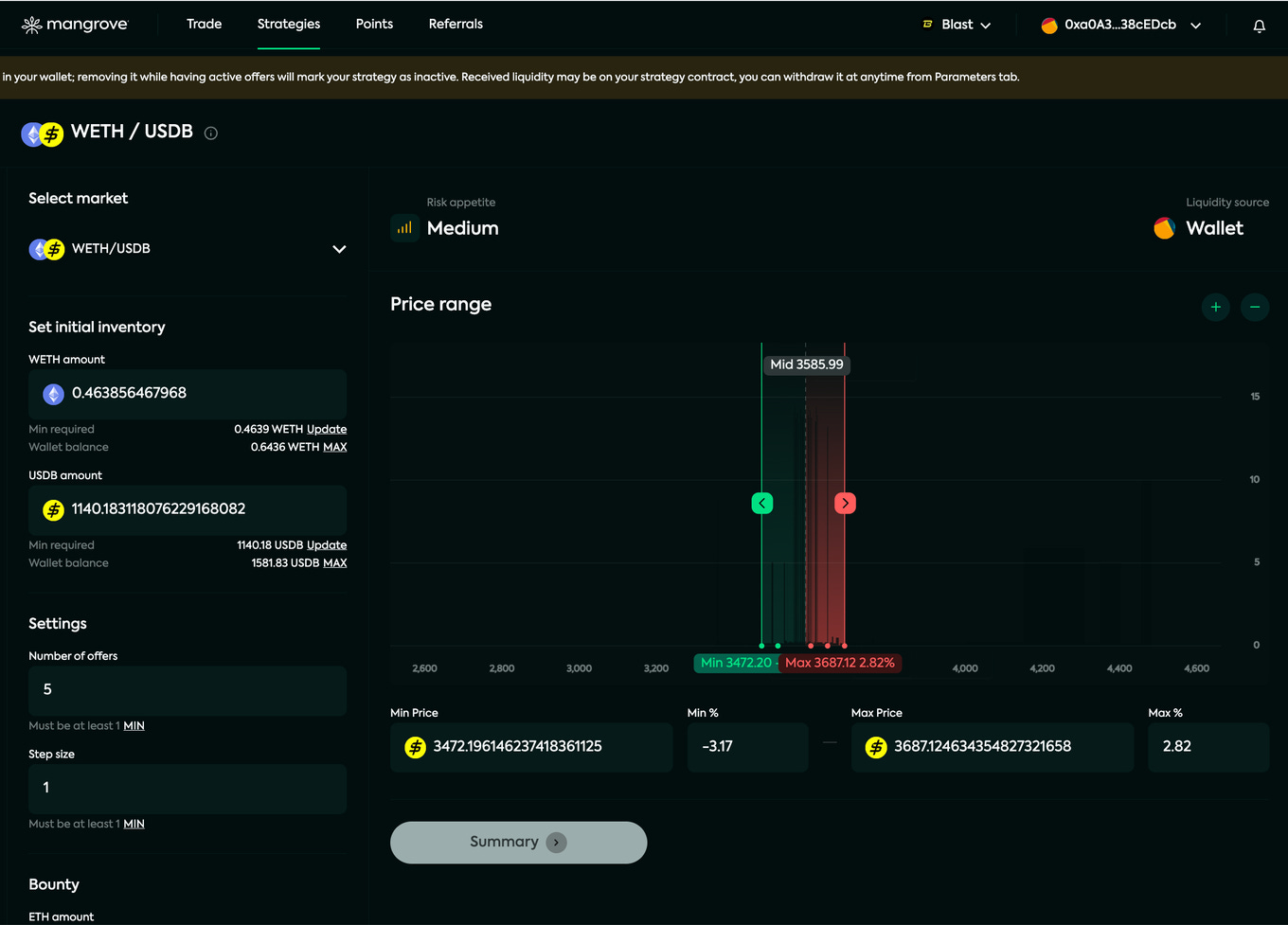The image size is (1288, 925).
Task: Click MAX for the WETH wallet balance
Action: pos(335,447)
